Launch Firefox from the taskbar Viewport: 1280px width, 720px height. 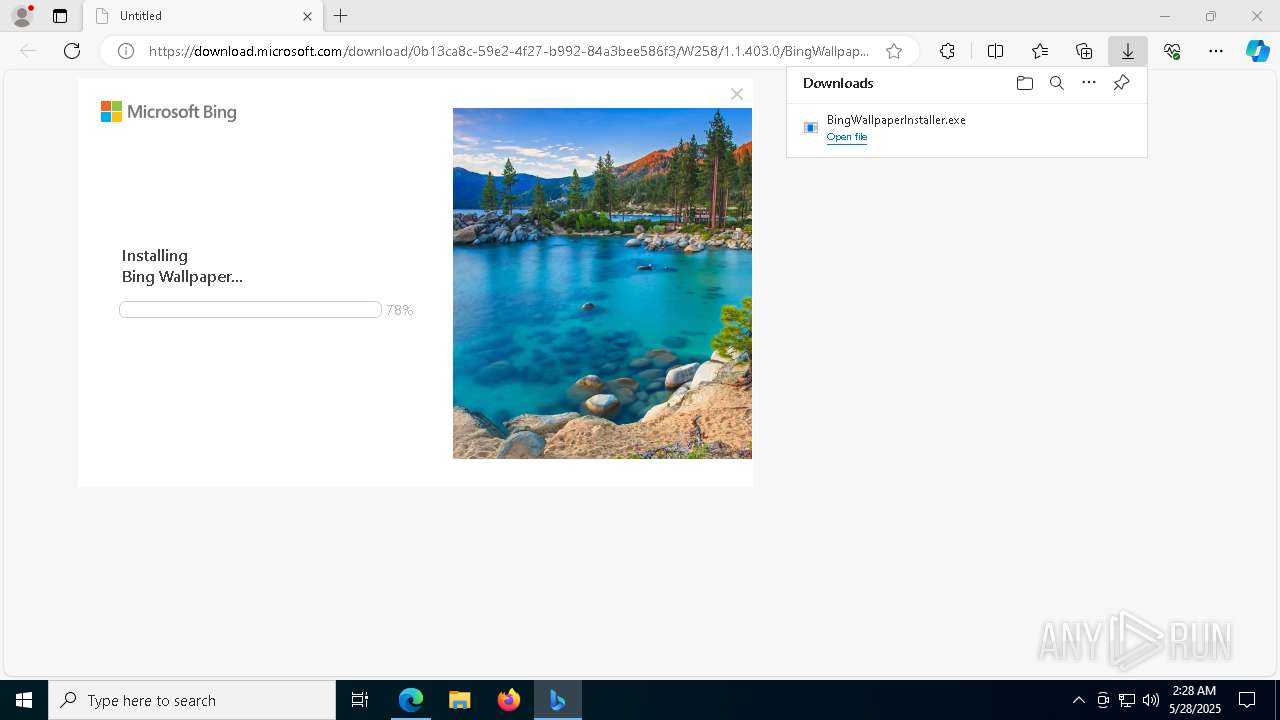pos(509,700)
